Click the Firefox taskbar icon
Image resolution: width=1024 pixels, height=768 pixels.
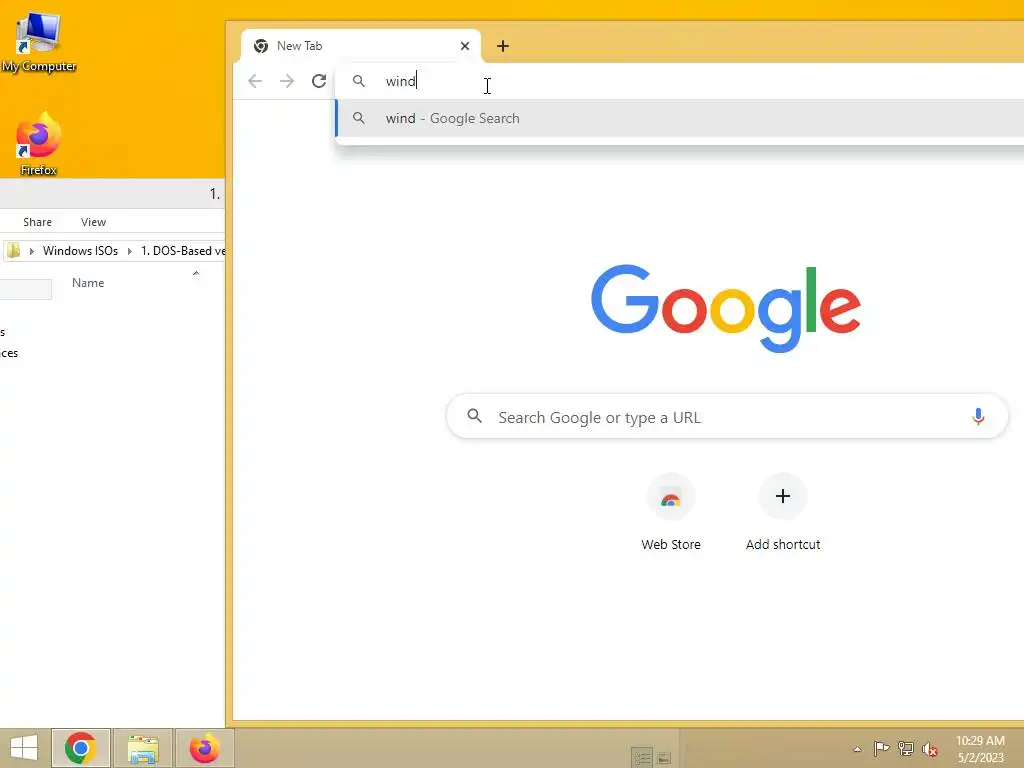pos(204,748)
